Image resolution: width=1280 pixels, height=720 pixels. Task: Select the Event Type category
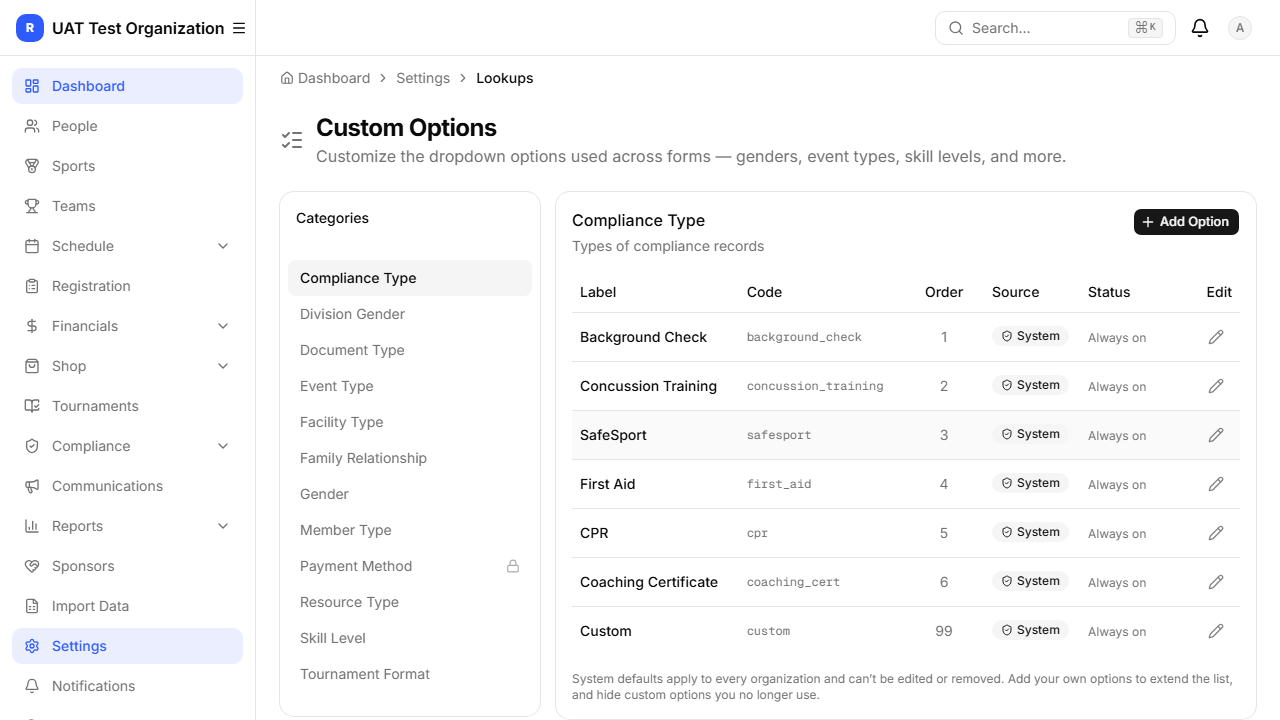tap(410, 386)
